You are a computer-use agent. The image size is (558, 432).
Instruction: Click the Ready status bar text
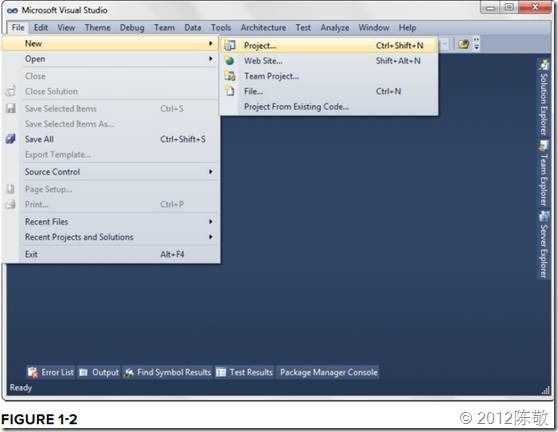(x=21, y=388)
